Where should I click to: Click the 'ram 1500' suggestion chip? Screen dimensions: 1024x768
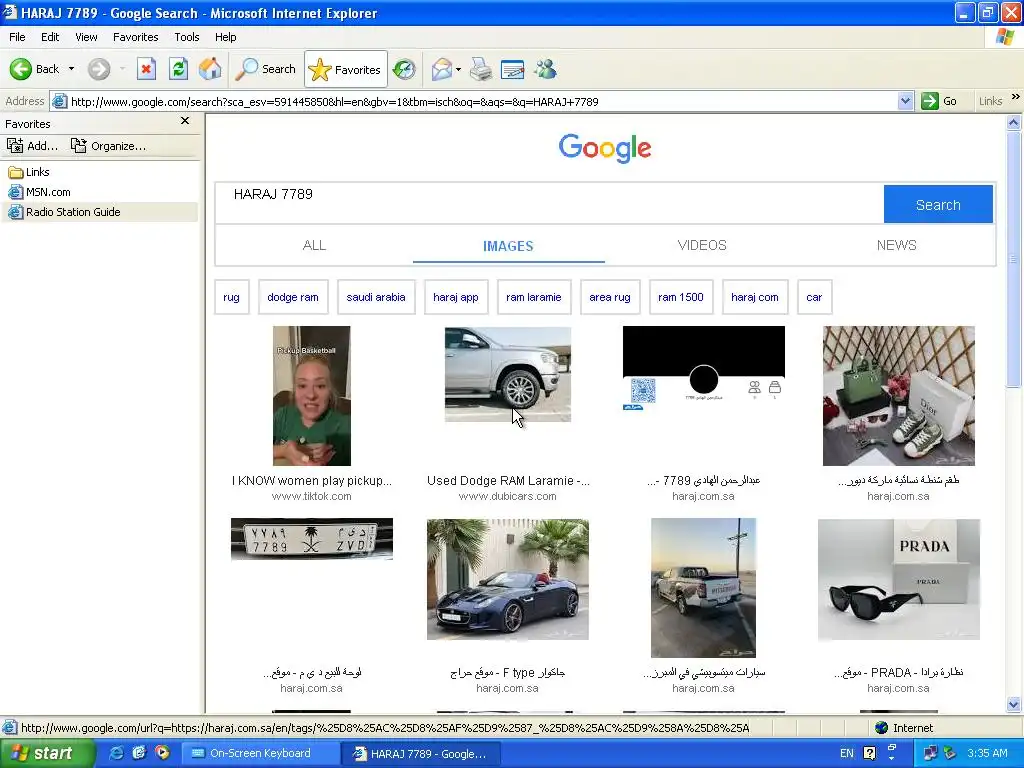click(680, 297)
